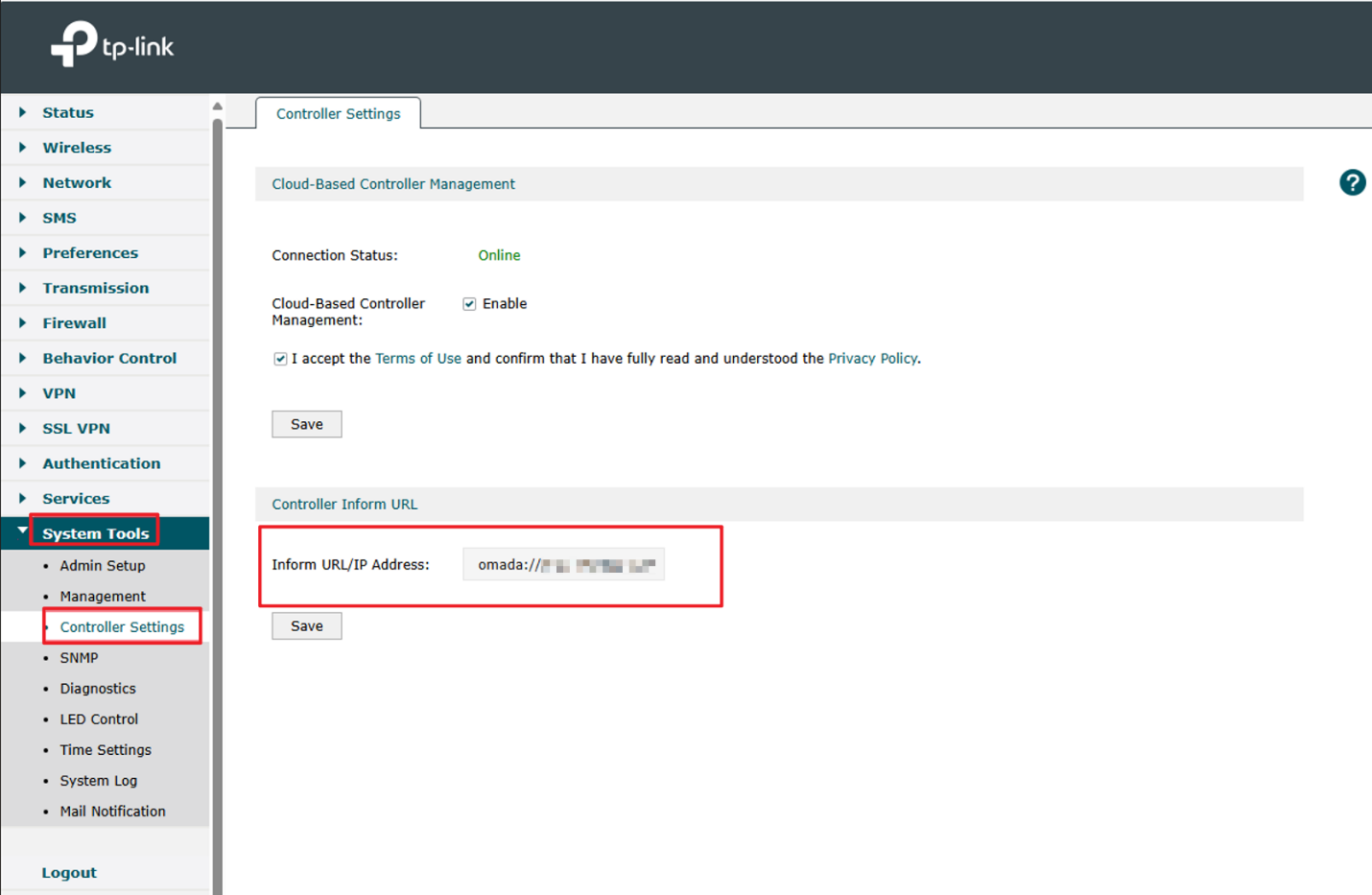Collapse the System Tools section
This screenshot has height=895, width=1372.
pyautogui.click(x=95, y=533)
